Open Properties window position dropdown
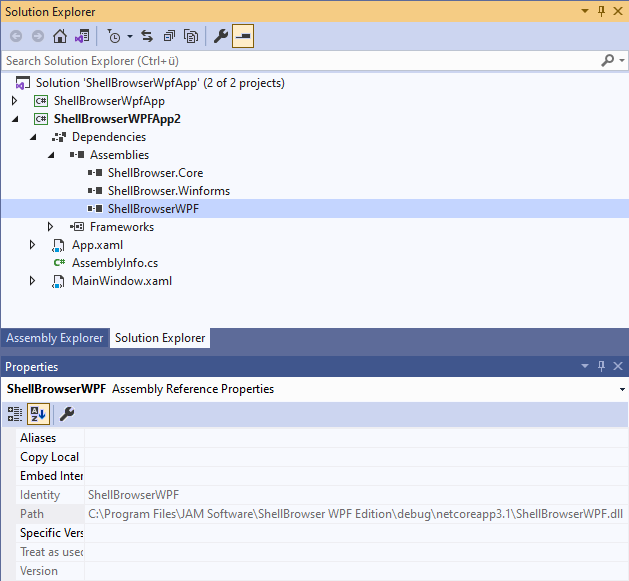 click(x=585, y=366)
